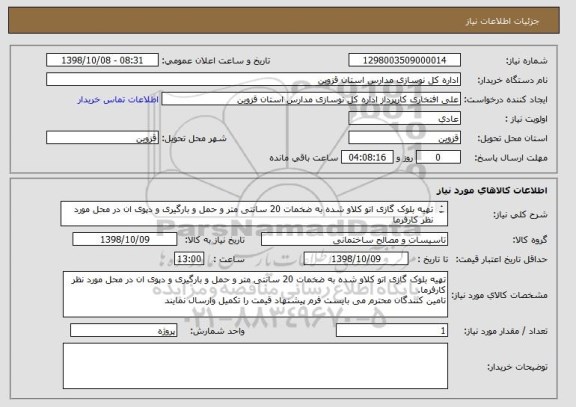Click the label واحد شمارش
The width and height of the screenshot is (576, 407).
(x=217, y=331)
